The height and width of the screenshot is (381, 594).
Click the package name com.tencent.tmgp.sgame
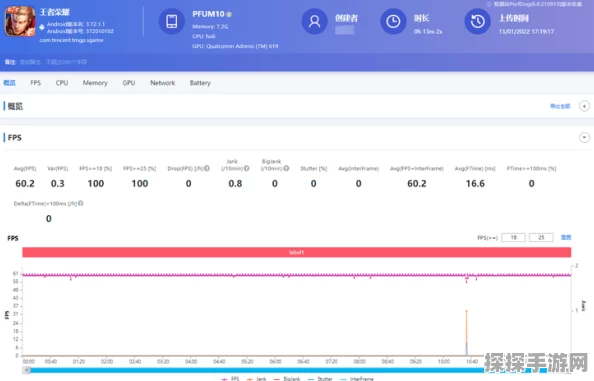[x=71, y=40]
